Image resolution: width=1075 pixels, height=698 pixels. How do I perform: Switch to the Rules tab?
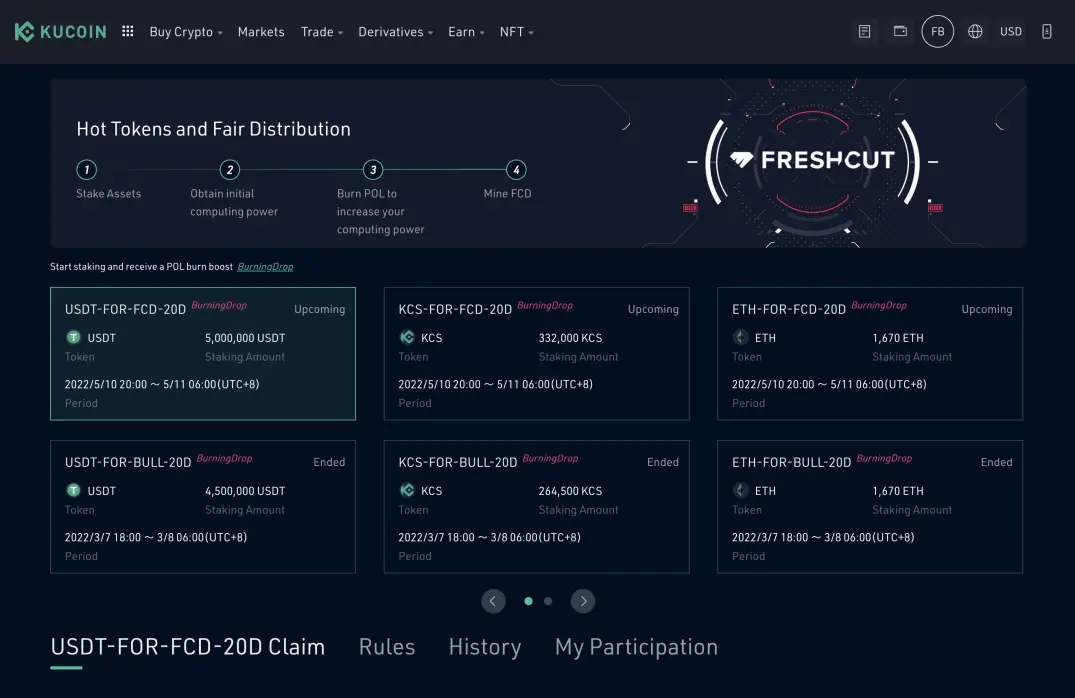[x=387, y=647]
